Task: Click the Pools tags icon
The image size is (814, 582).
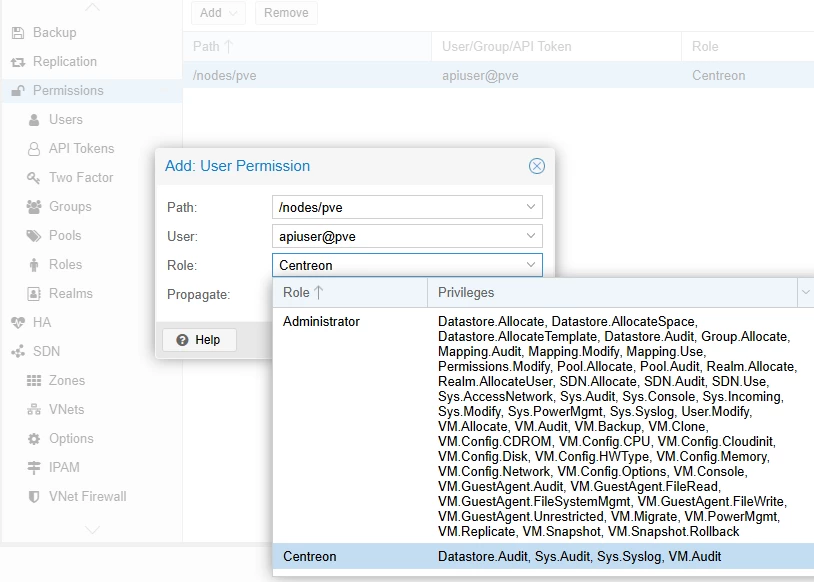Action: click(x=34, y=236)
